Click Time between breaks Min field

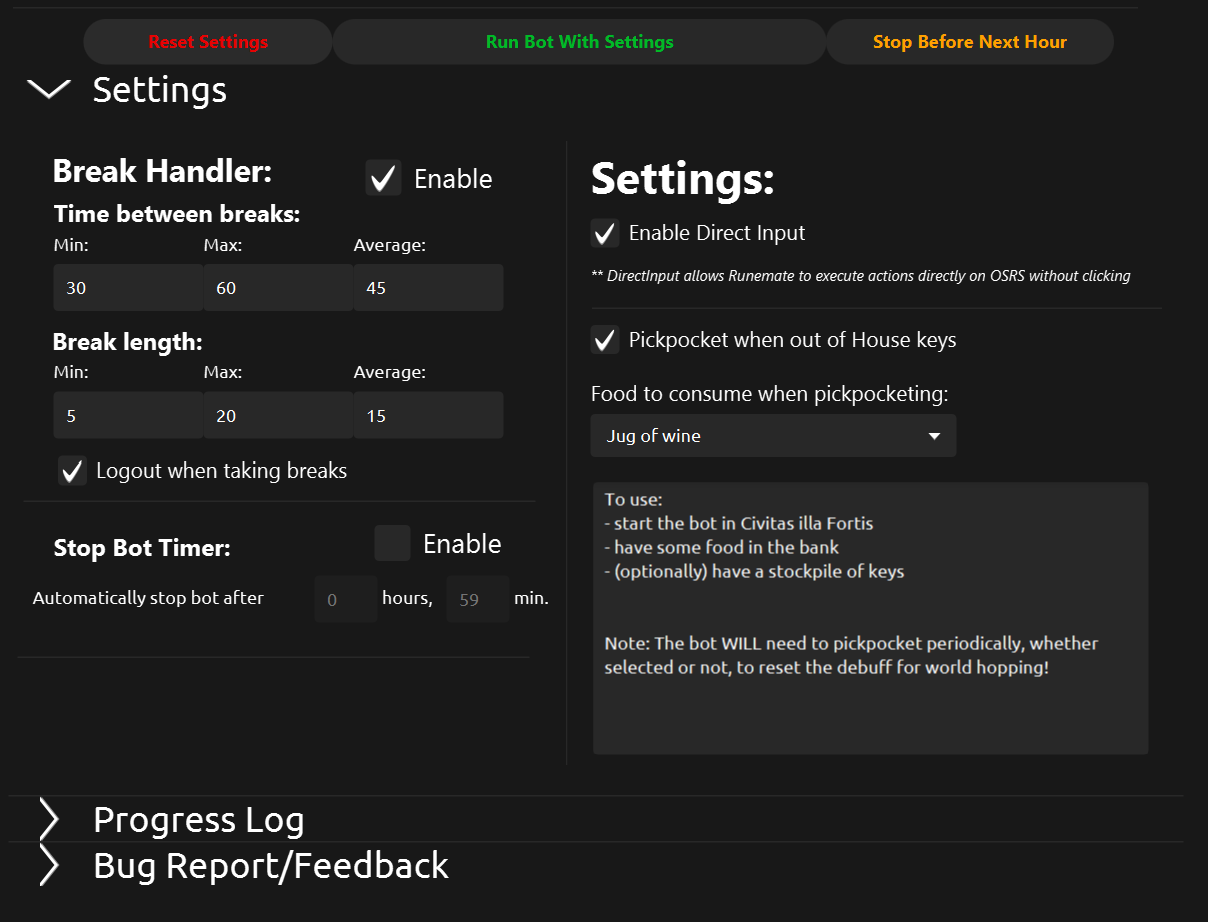[x=127, y=288]
